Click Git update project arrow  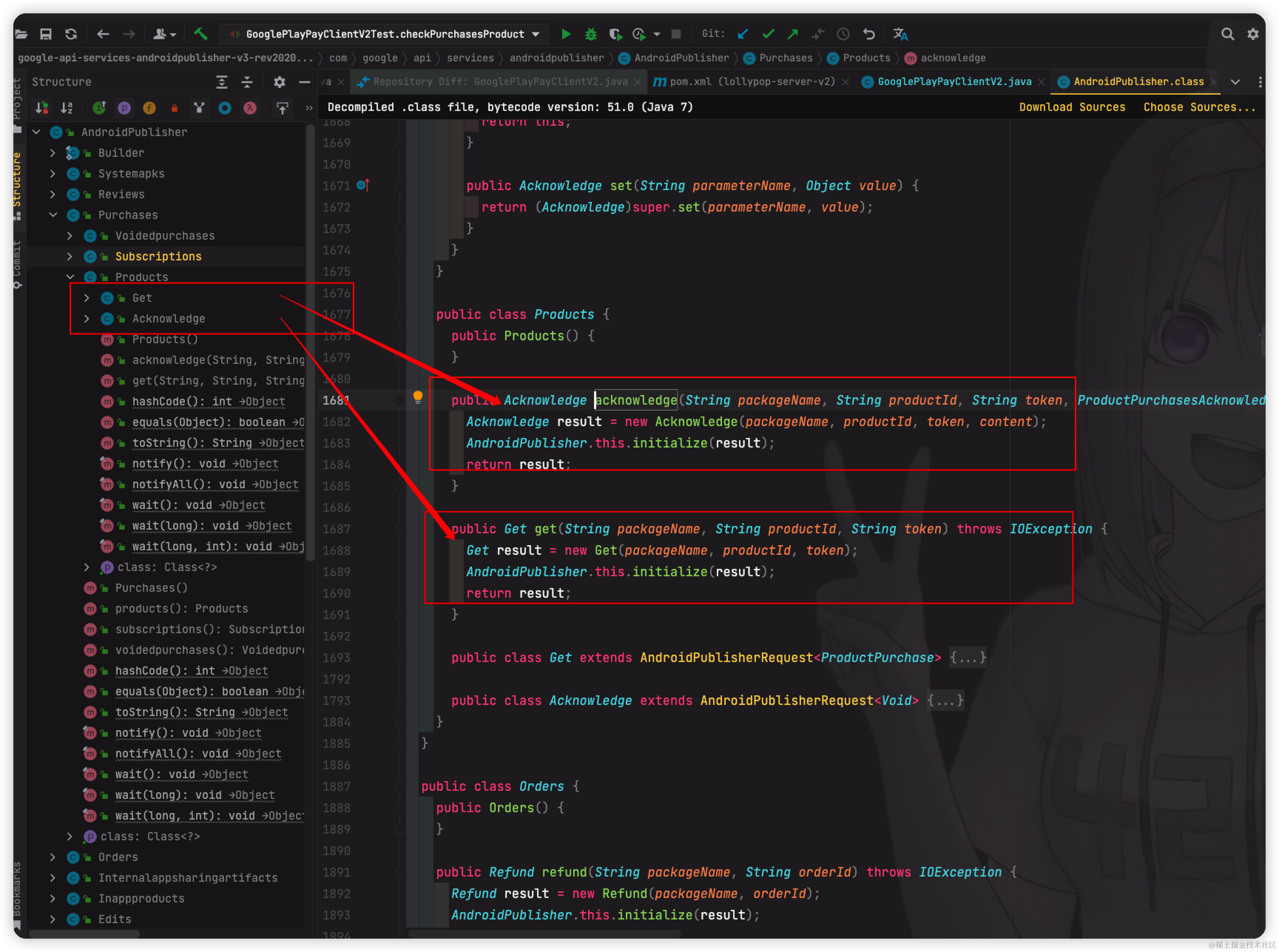point(742,34)
